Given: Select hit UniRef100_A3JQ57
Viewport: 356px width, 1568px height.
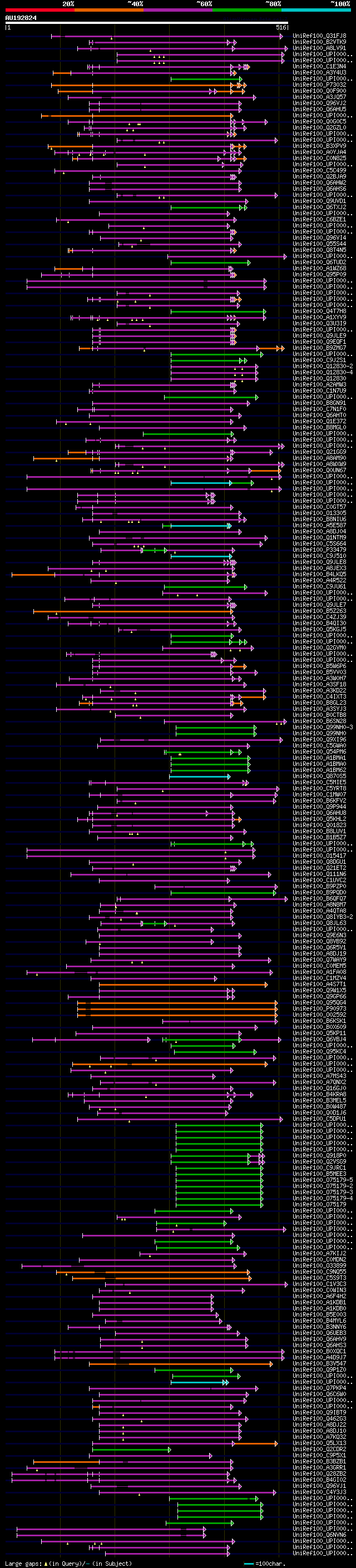Looking at the screenshot, I should 319,97.
